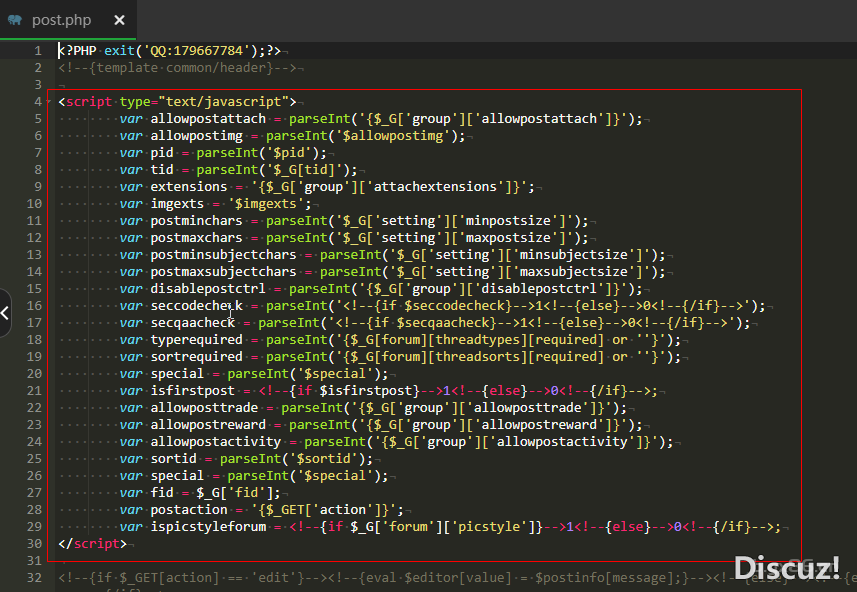Click line number 1 in gutter

click(x=38, y=51)
